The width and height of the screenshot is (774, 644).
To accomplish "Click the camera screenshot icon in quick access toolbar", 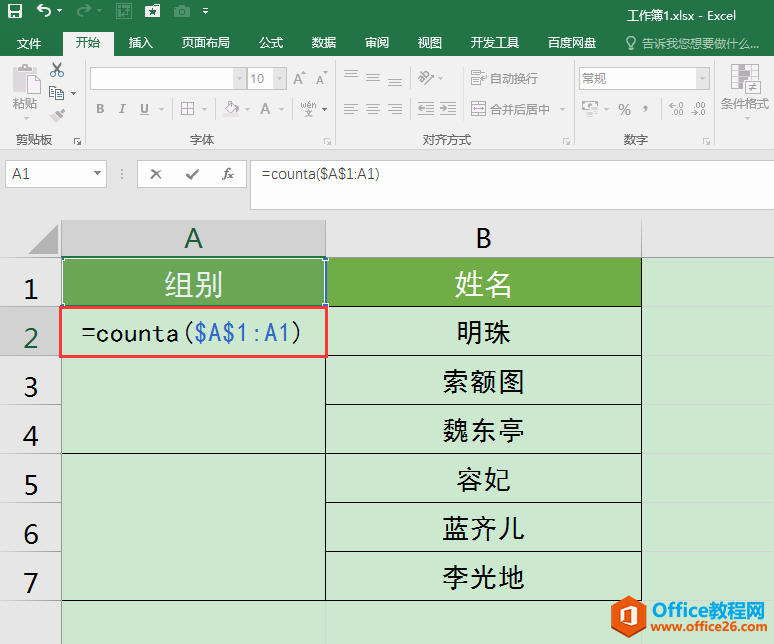I will [x=182, y=11].
